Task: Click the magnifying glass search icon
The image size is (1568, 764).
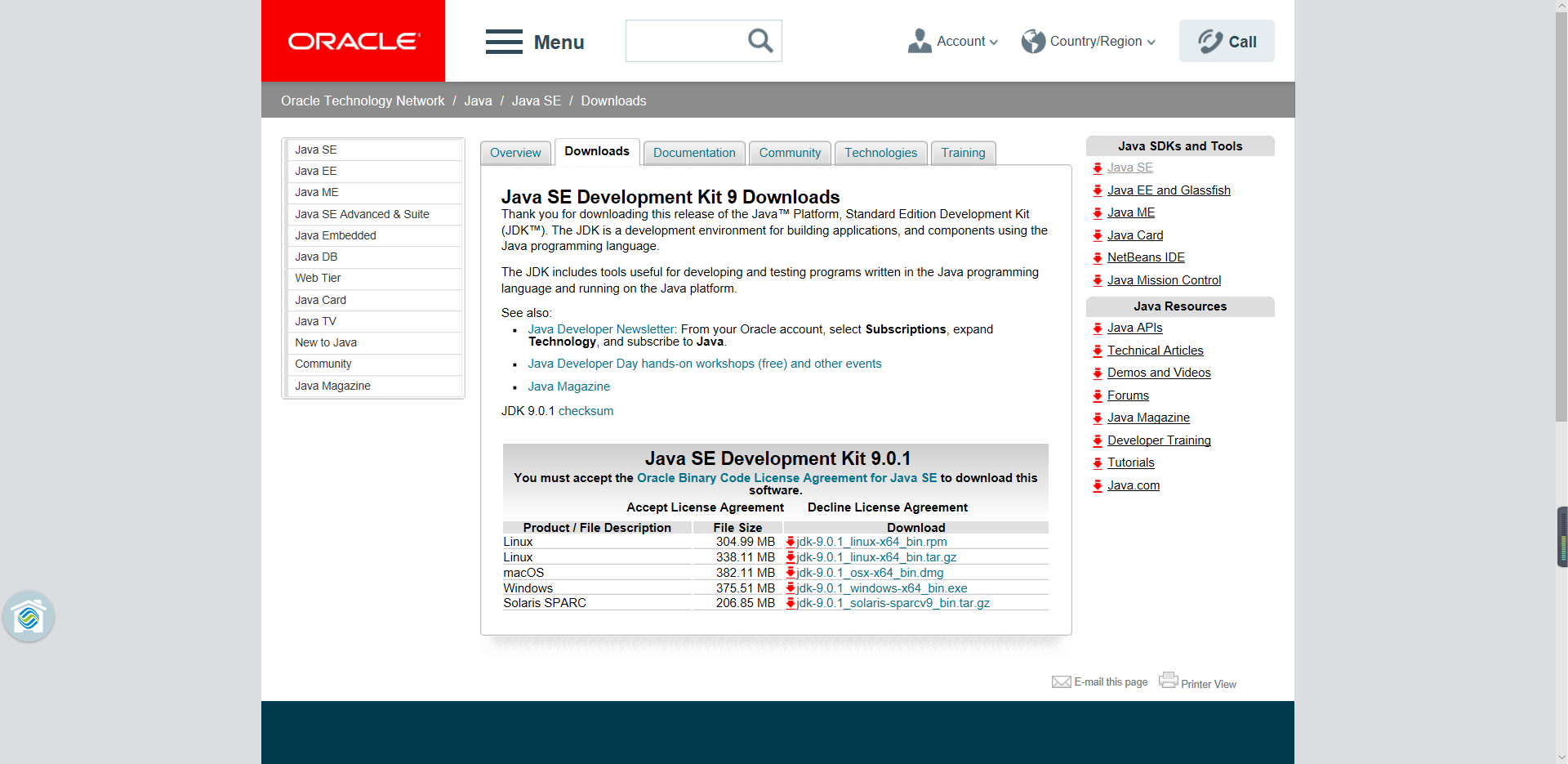Action: pyautogui.click(x=760, y=41)
